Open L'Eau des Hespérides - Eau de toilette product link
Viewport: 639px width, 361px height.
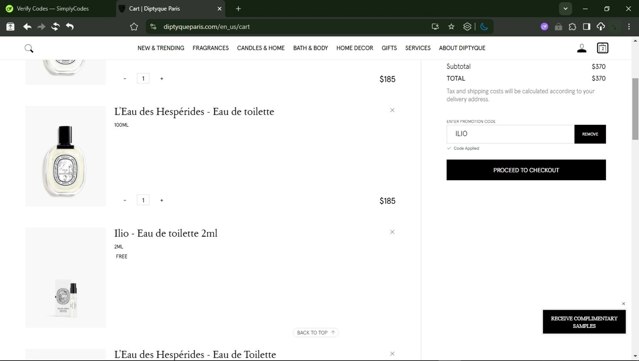pyautogui.click(x=194, y=112)
